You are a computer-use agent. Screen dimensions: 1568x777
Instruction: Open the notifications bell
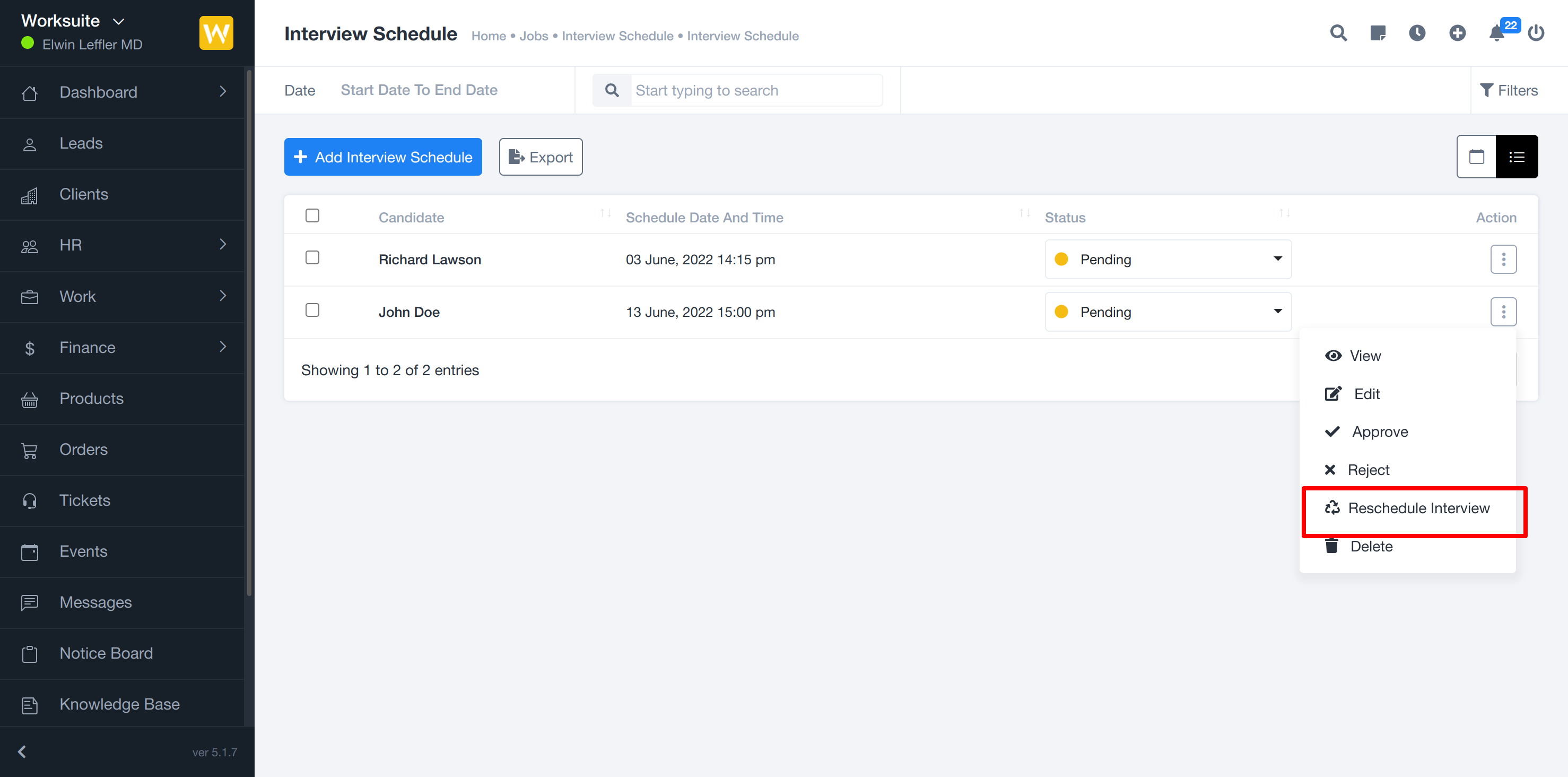point(1497,33)
